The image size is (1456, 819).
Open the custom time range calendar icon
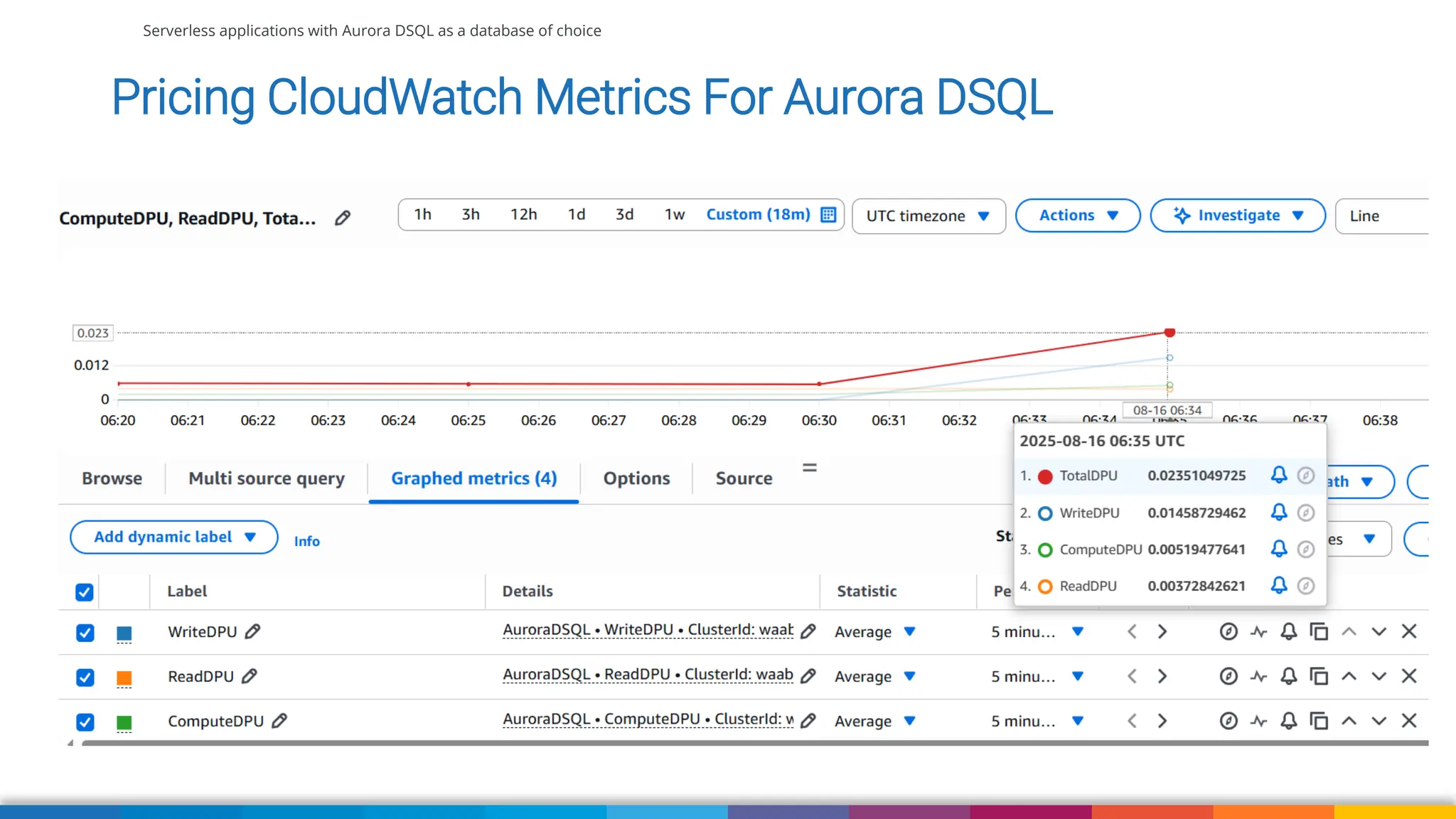[828, 215]
